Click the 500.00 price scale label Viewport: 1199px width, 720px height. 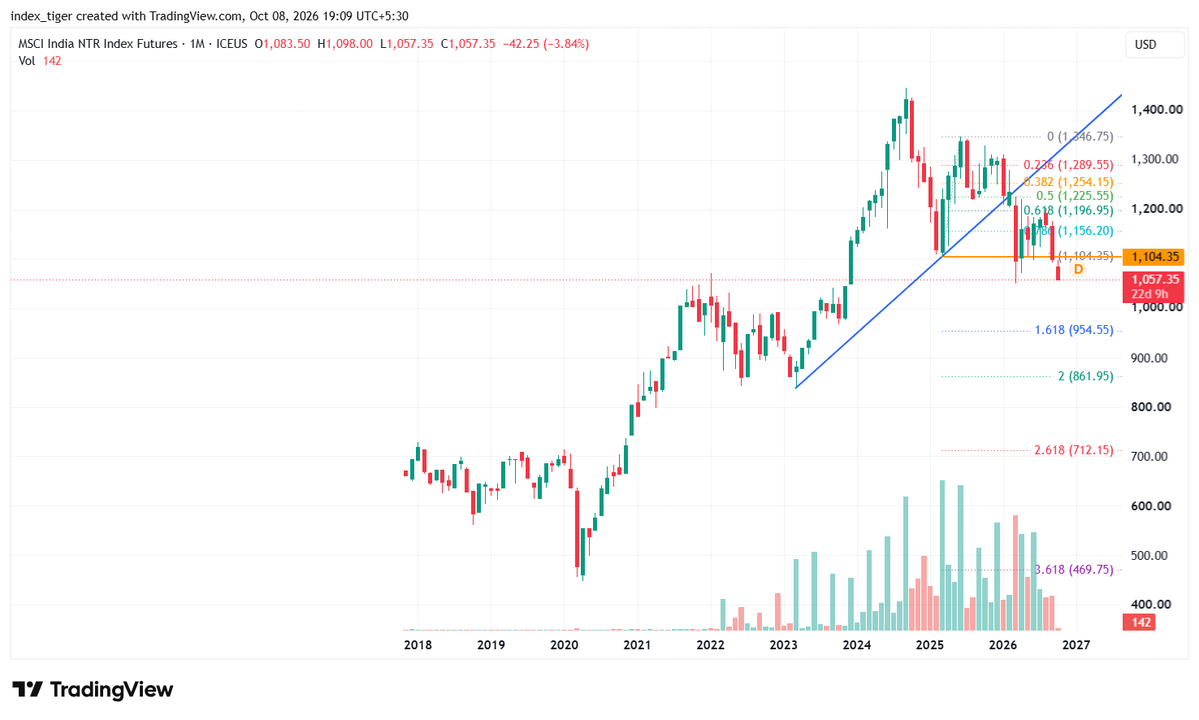click(1151, 556)
